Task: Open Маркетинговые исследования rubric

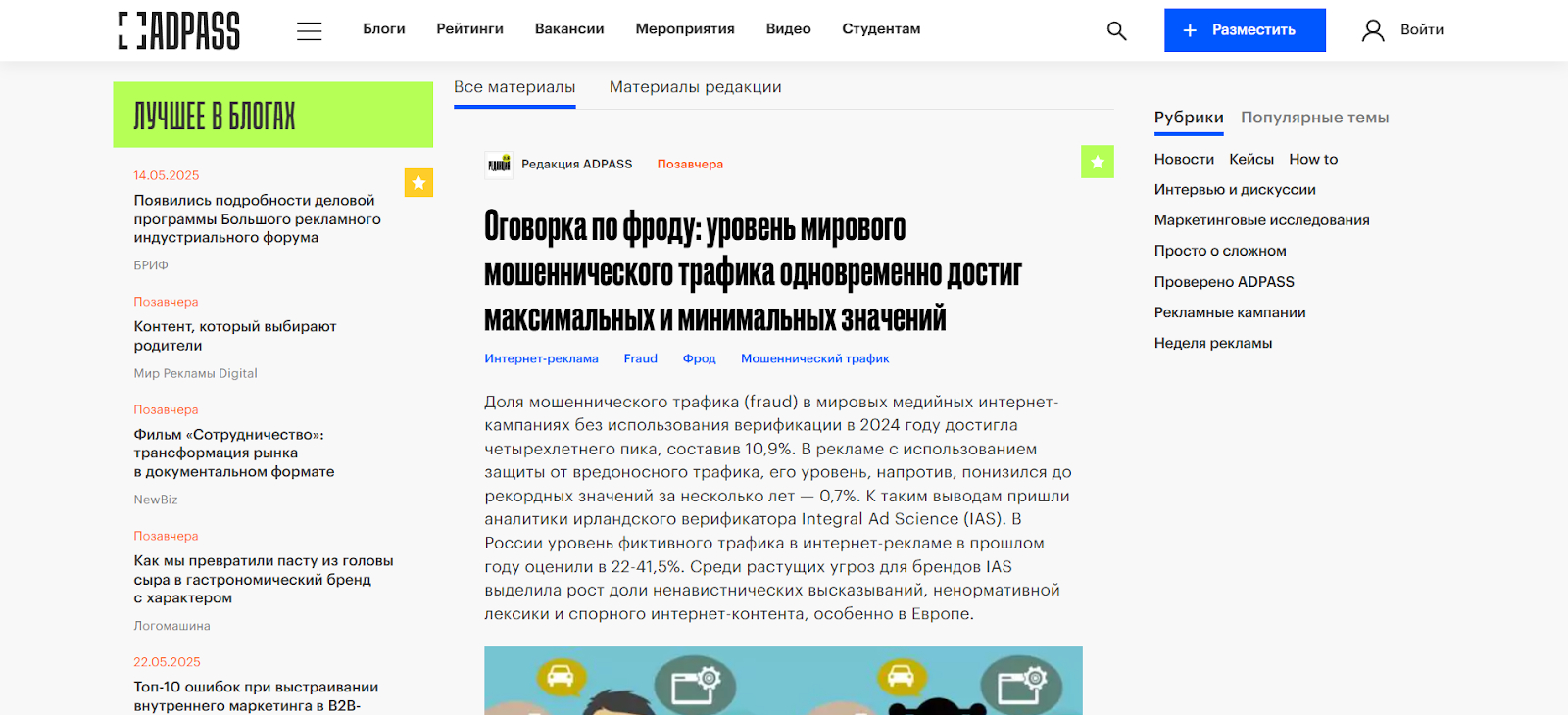Action: [1262, 220]
